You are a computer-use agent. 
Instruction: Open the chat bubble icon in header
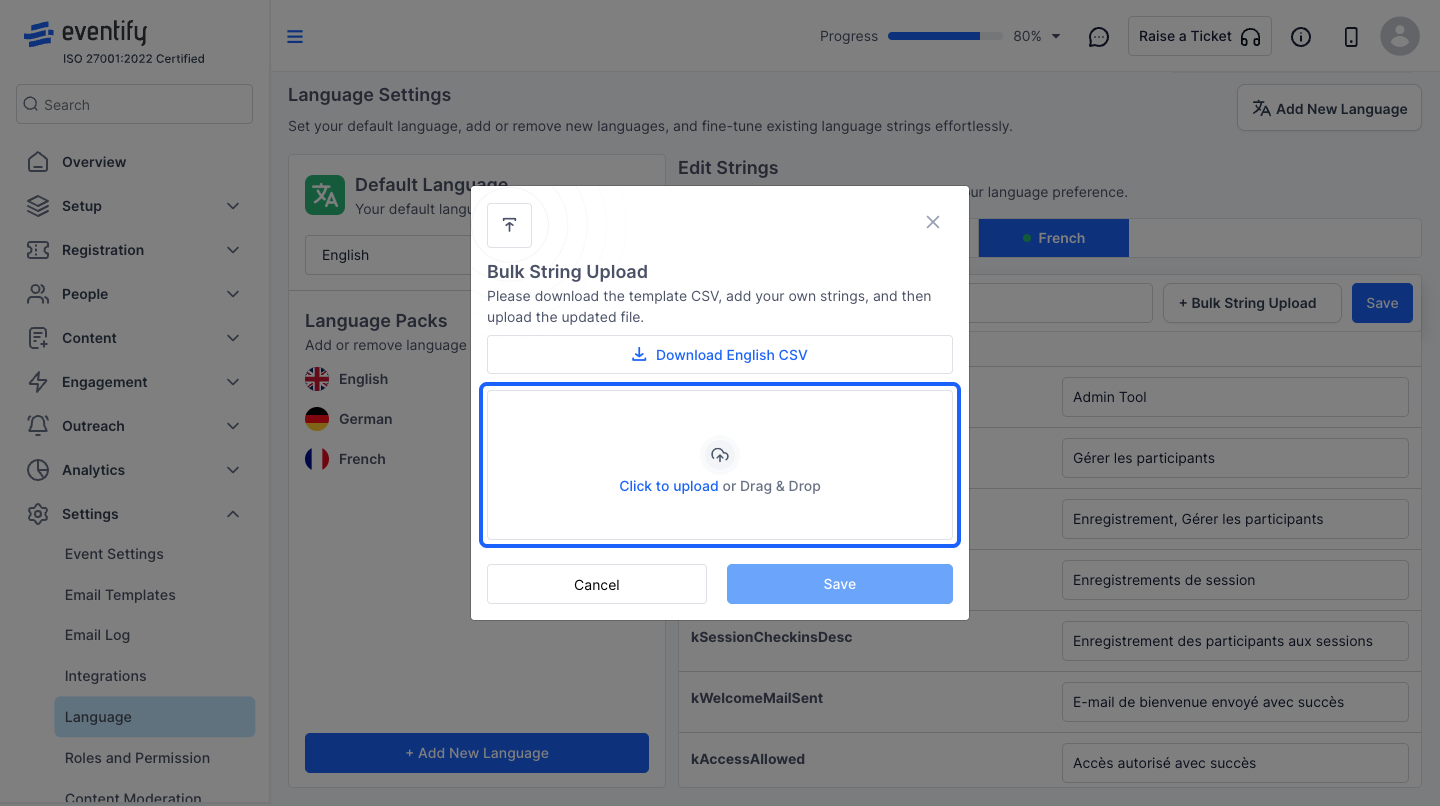point(1099,37)
